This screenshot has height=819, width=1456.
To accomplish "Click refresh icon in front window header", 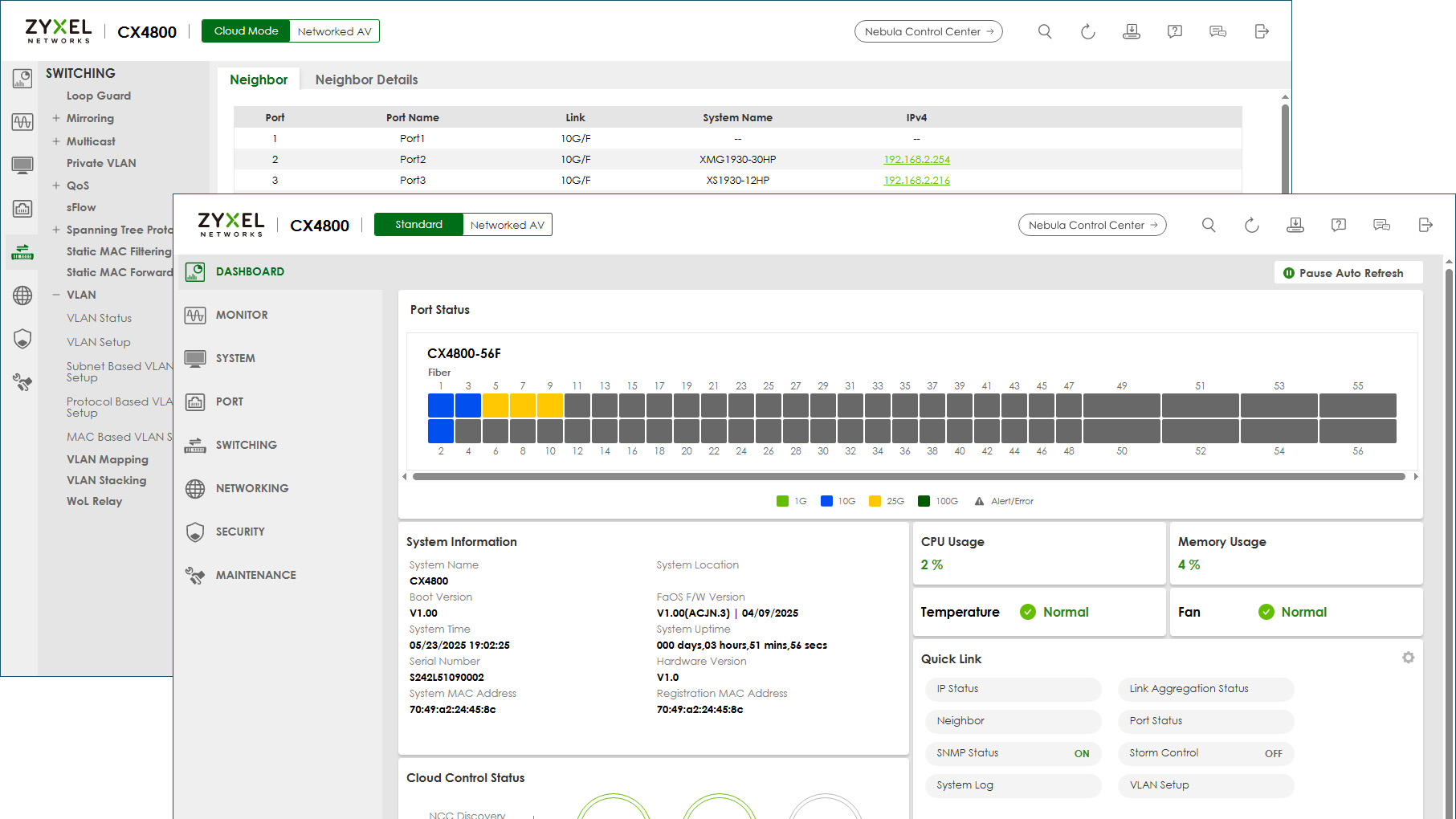I will coord(1252,225).
